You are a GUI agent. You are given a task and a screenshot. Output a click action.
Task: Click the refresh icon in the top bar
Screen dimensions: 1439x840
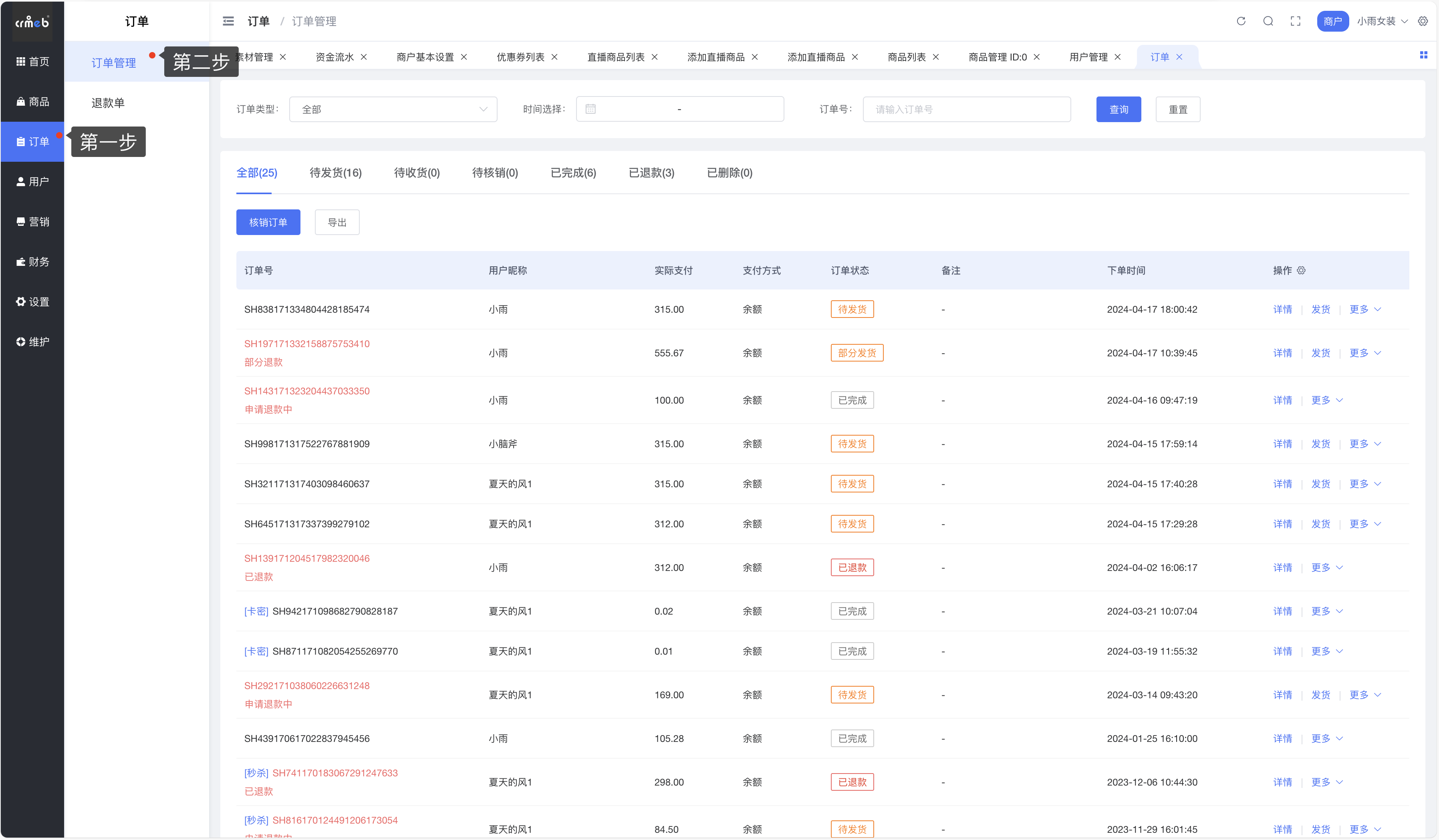[x=1241, y=21]
